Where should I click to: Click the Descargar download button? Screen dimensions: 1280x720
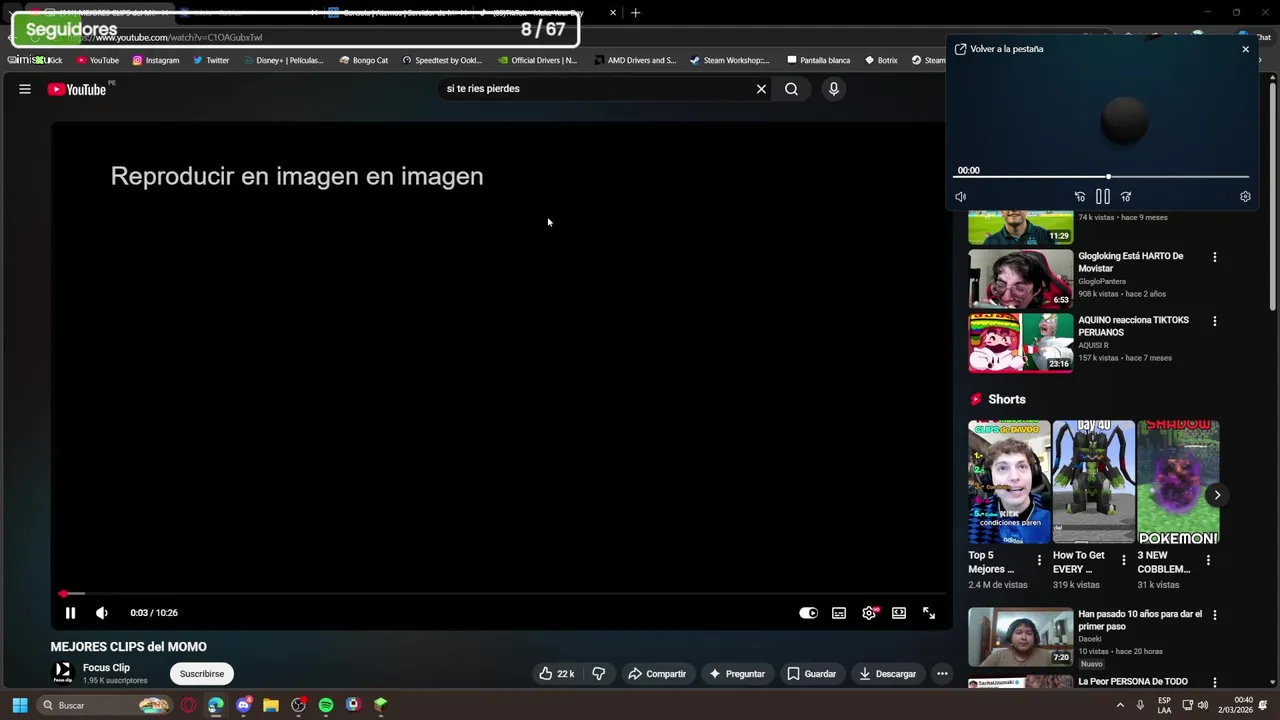click(887, 674)
